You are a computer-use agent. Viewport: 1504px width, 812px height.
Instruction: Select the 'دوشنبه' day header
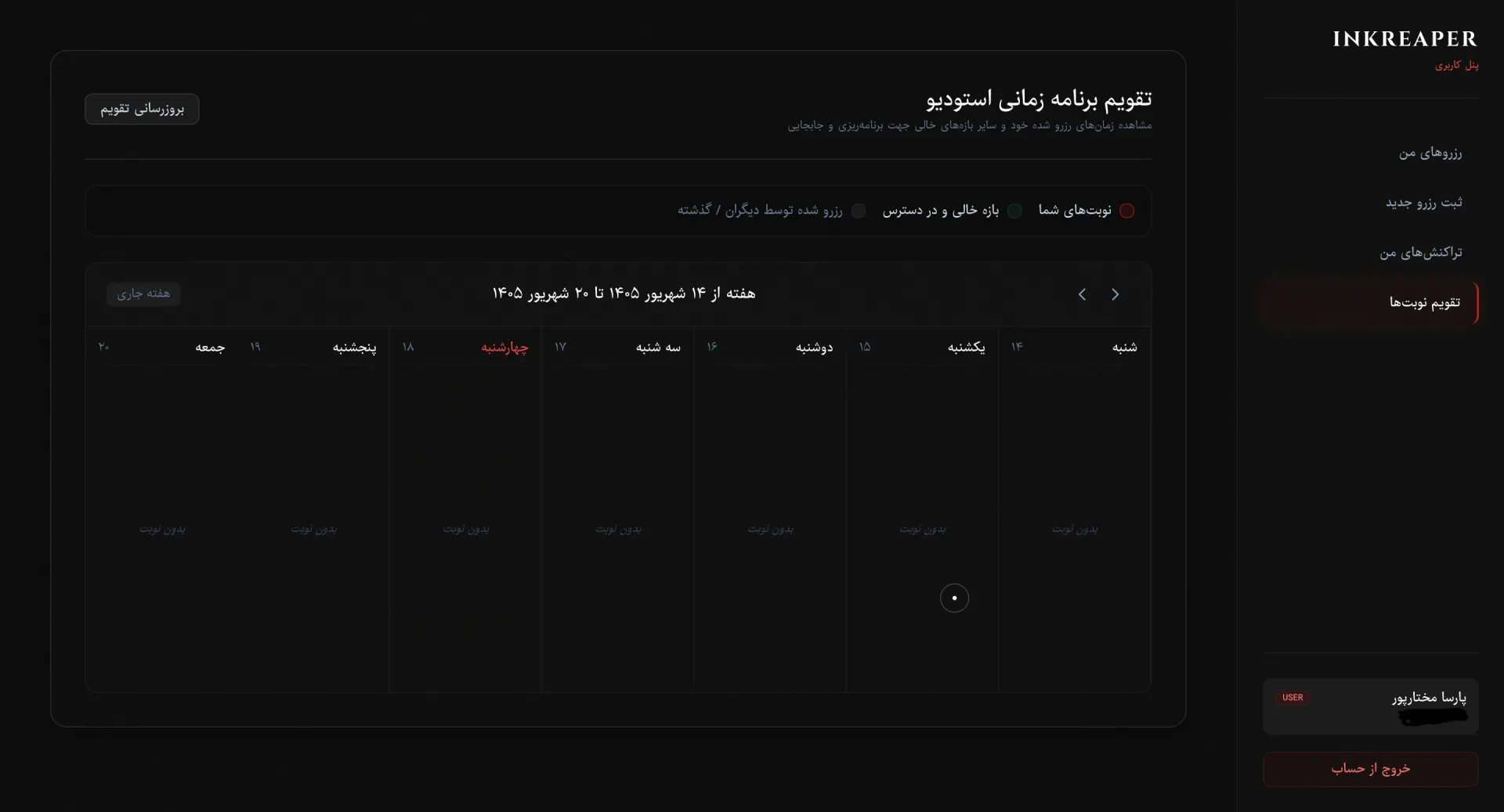(814, 347)
